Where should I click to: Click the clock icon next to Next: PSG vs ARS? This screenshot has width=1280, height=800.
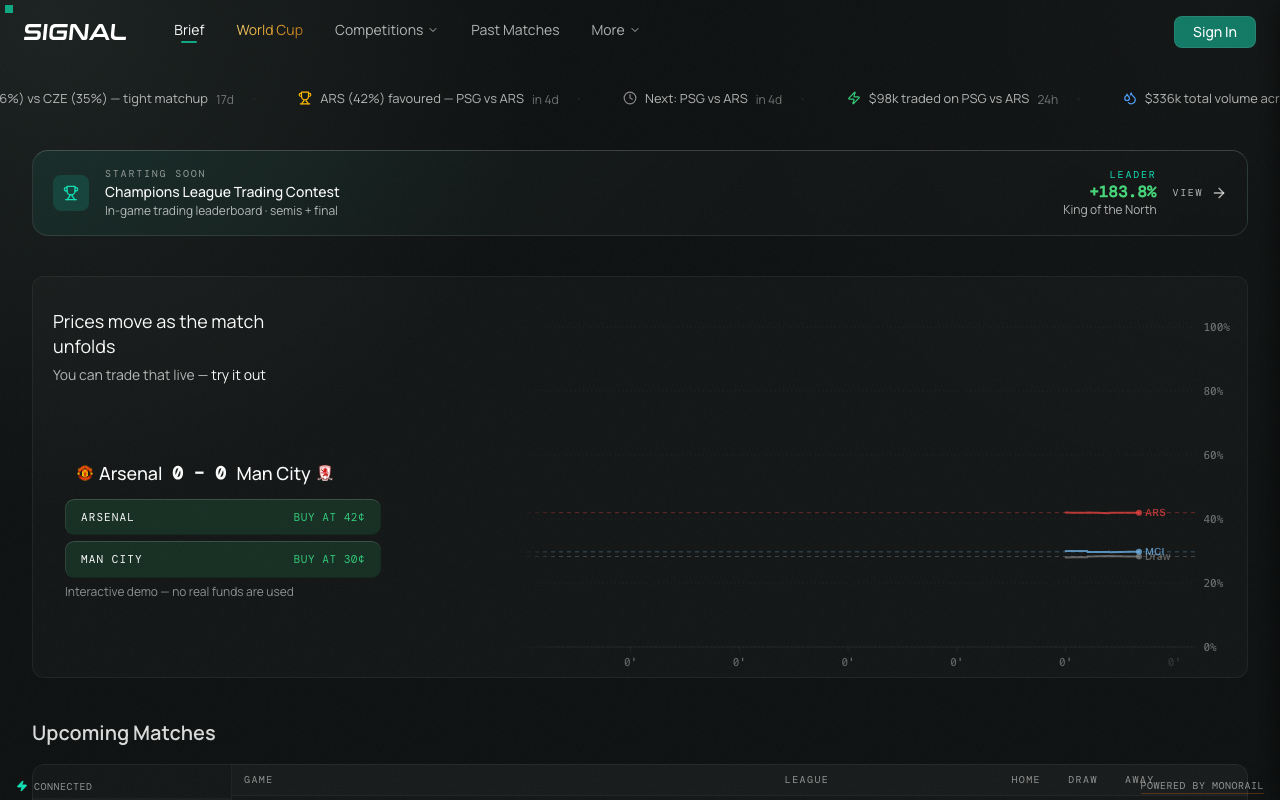pos(630,98)
